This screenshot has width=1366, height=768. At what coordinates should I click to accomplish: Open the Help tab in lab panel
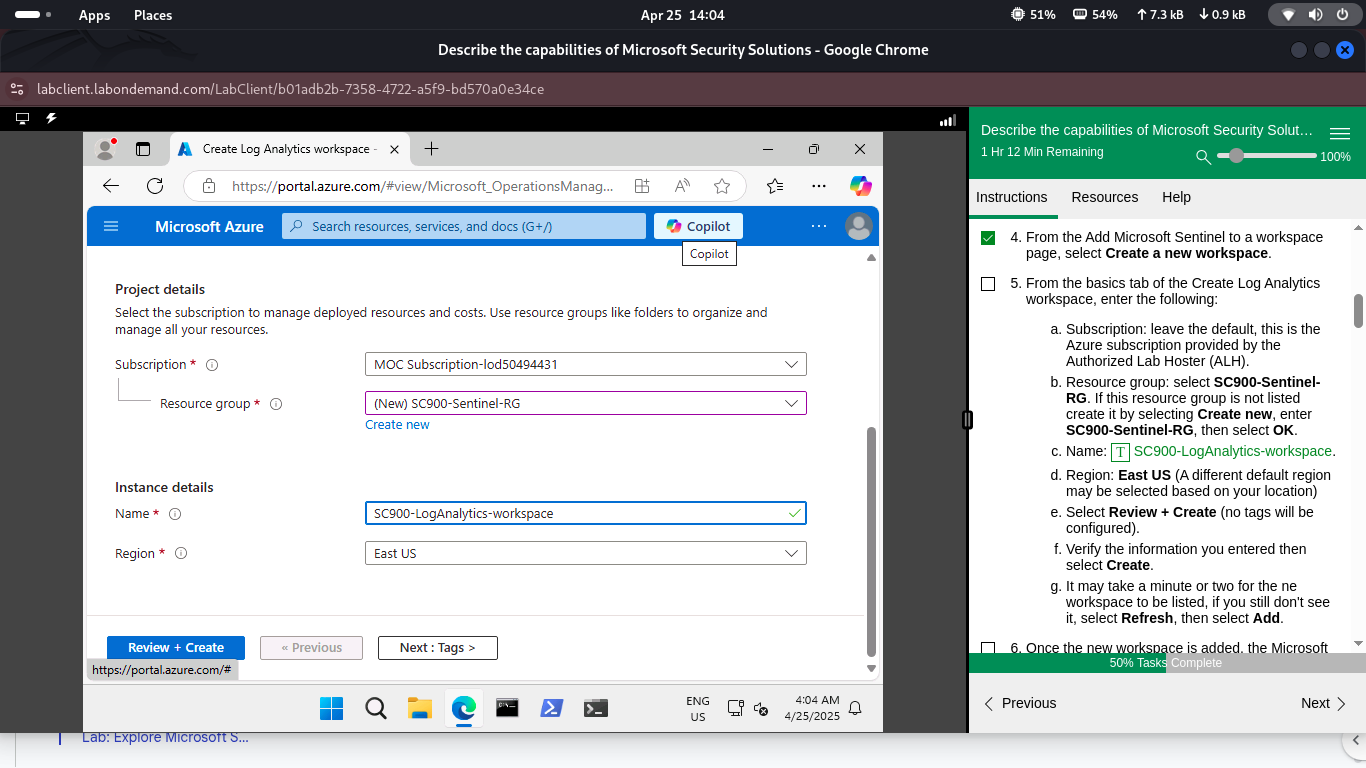(1176, 197)
